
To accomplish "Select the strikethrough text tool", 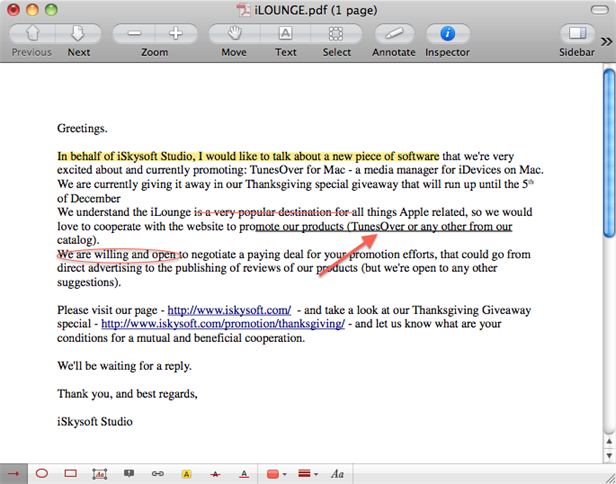I will [215, 474].
